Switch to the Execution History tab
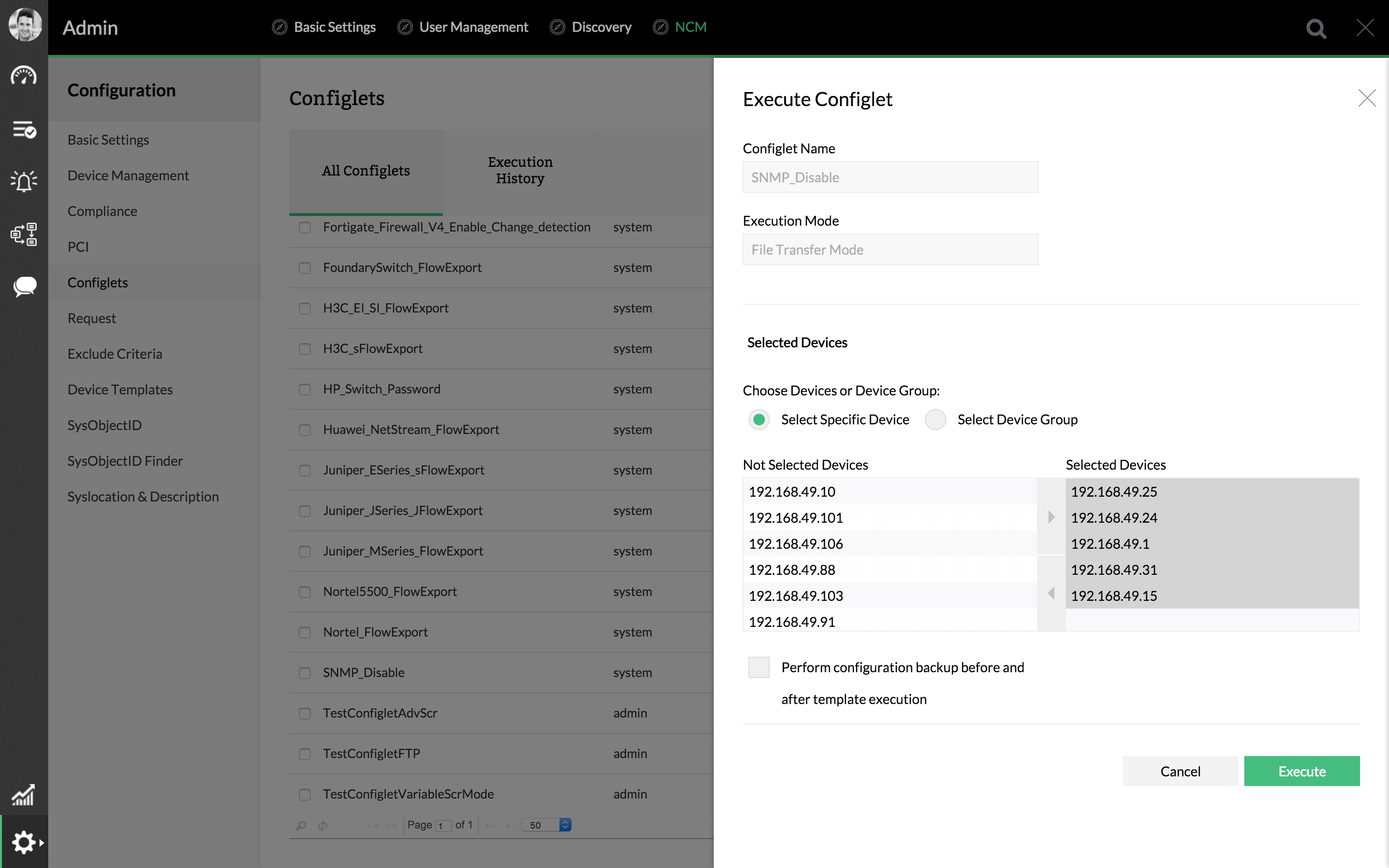Image resolution: width=1389 pixels, height=868 pixels. [520, 171]
